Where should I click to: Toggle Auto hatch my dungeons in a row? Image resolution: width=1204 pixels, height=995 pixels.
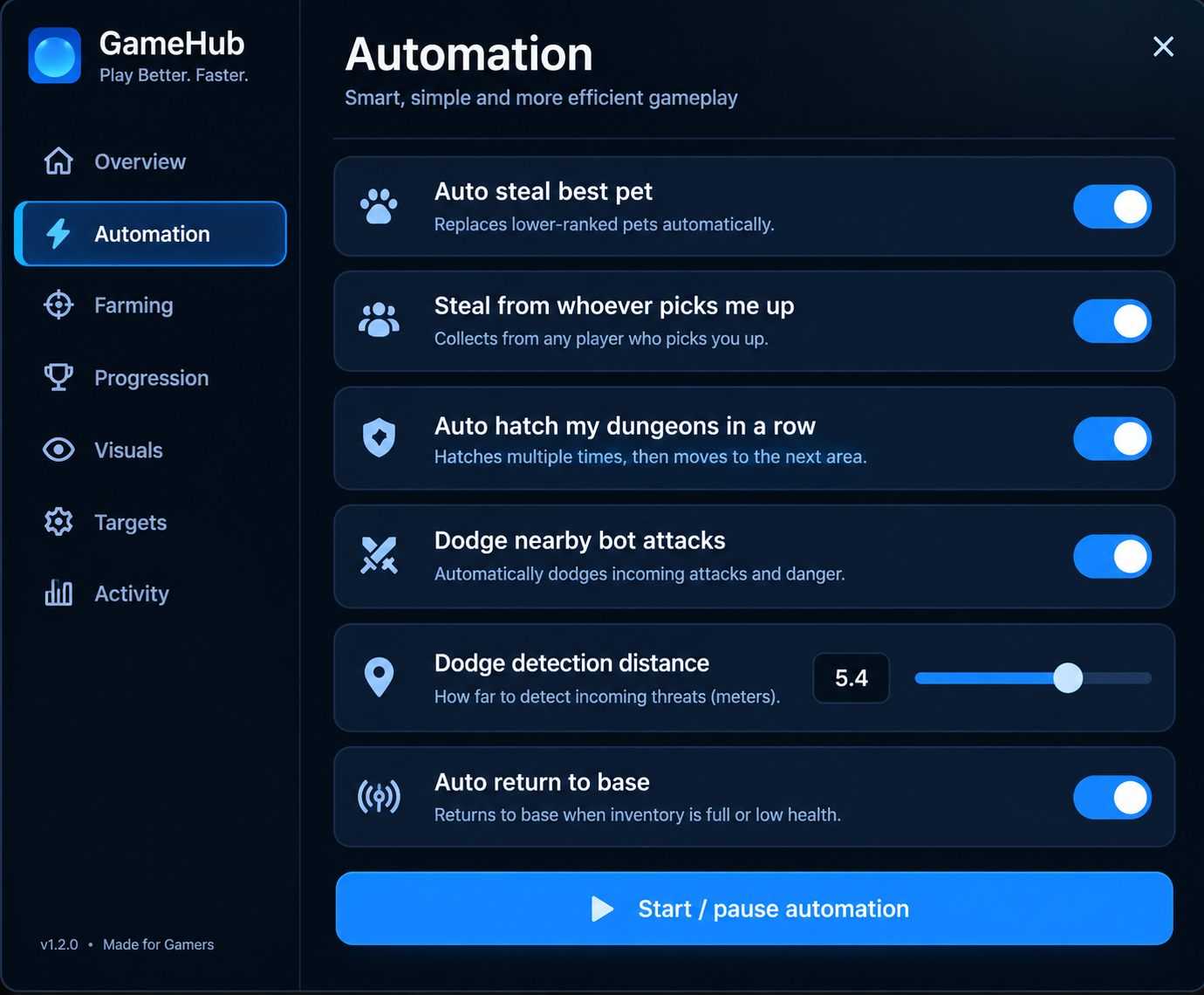point(1112,438)
